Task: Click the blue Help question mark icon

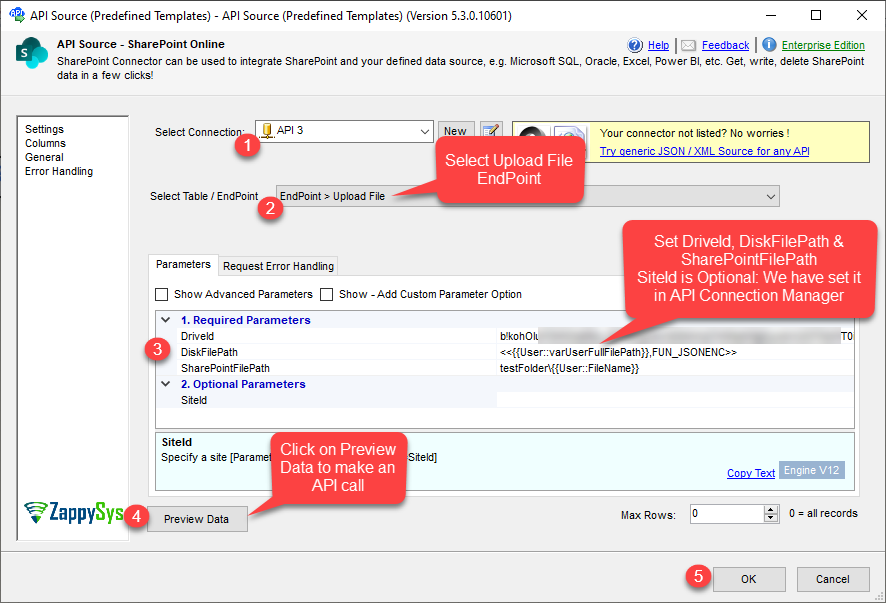Action: [635, 45]
